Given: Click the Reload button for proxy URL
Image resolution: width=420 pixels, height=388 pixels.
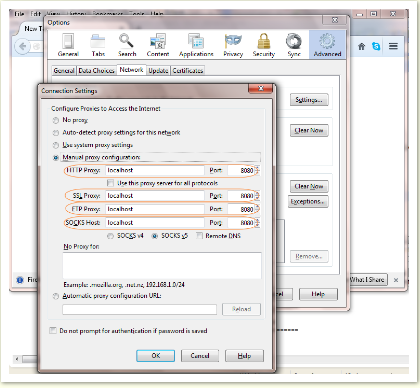Looking at the screenshot, I should [x=241, y=309].
